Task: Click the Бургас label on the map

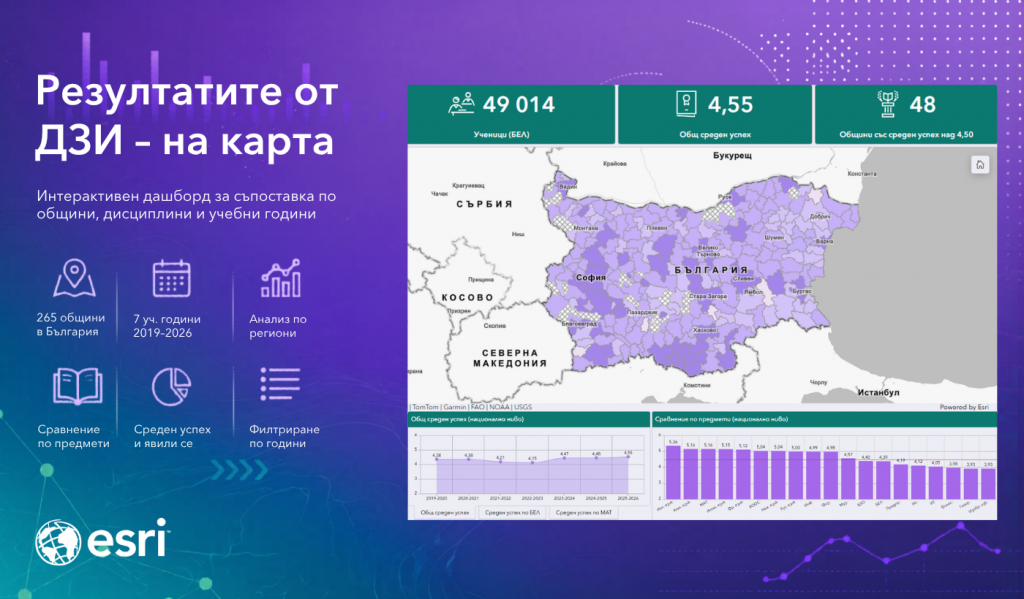Action: click(x=801, y=291)
